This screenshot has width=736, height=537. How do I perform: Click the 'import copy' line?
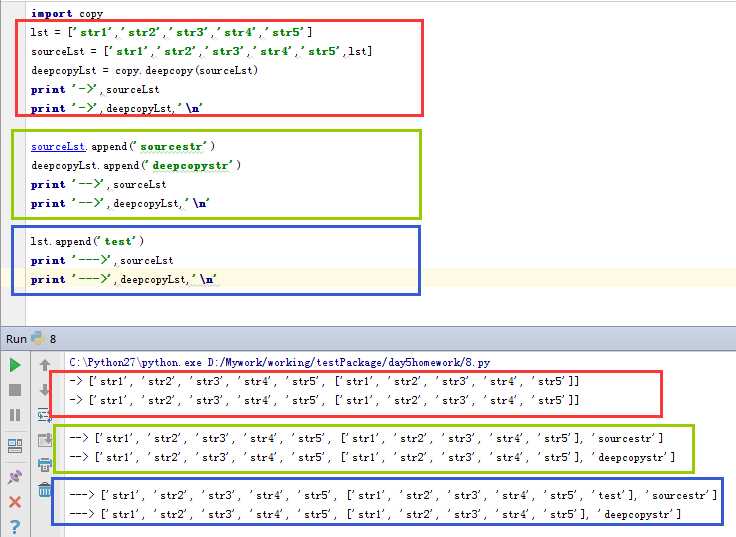tap(67, 14)
